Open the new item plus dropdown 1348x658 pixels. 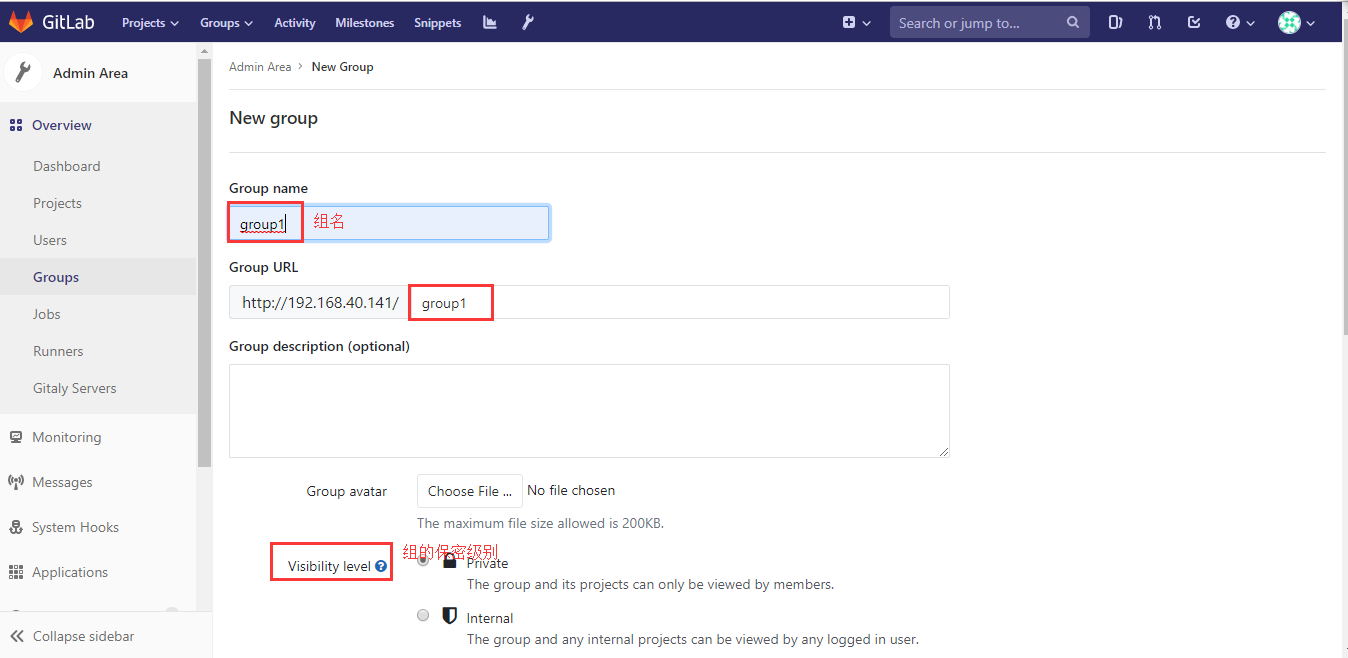856,22
